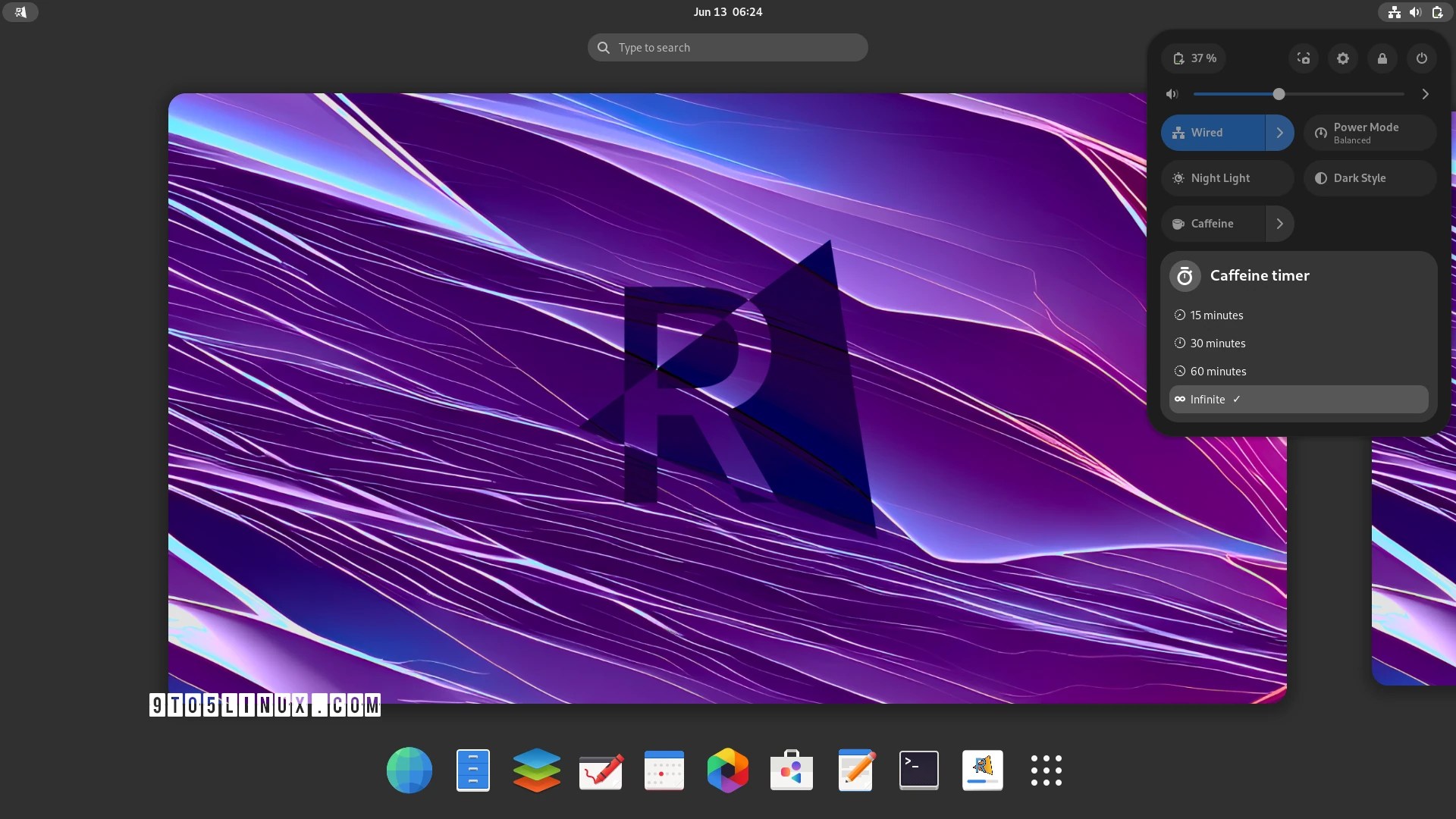Click the screenshot button in quick settings
The height and width of the screenshot is (819, 1456).
pos(1304,58)
